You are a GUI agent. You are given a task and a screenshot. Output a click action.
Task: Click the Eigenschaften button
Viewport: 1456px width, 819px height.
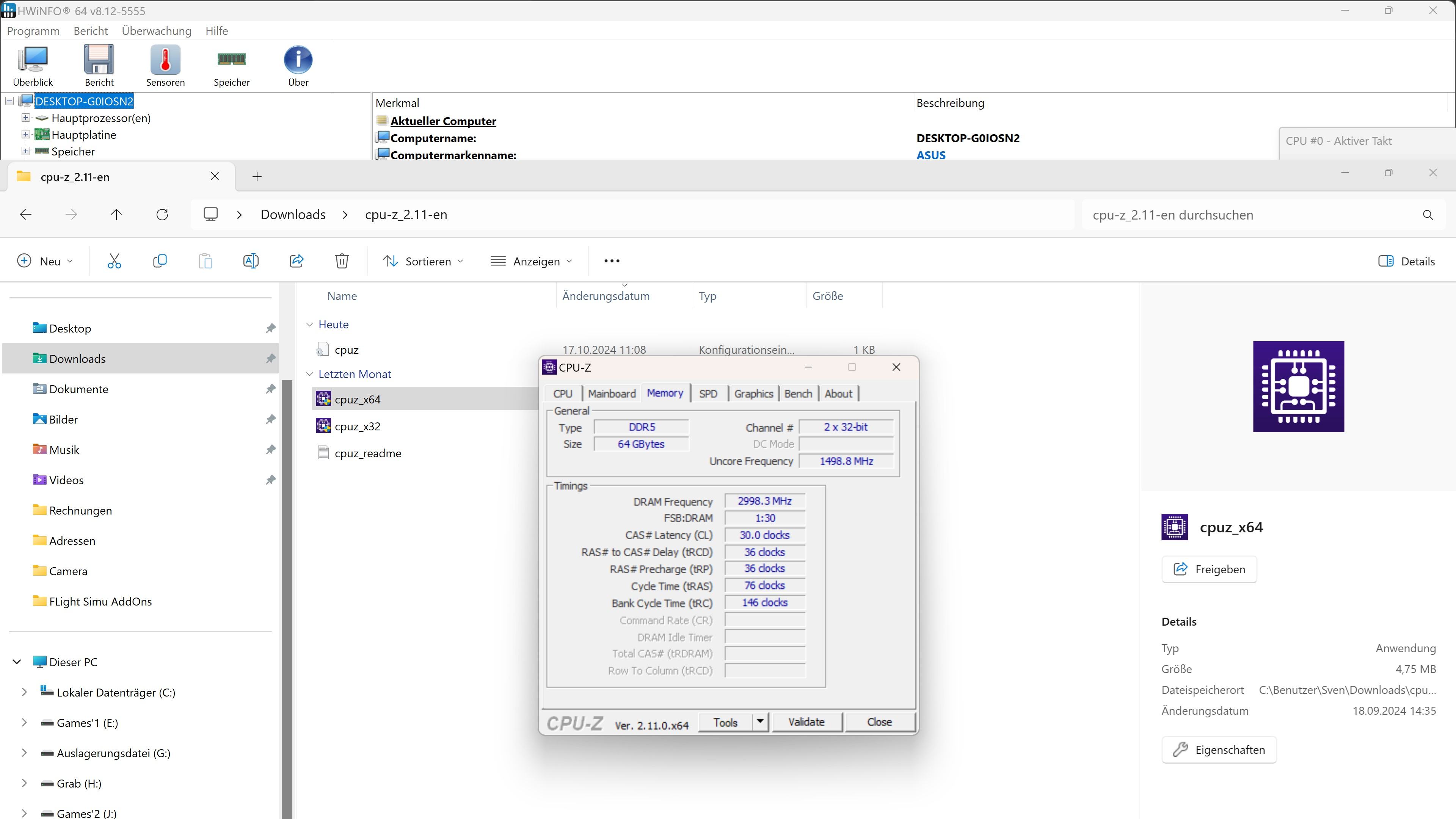click(1219, 750)
